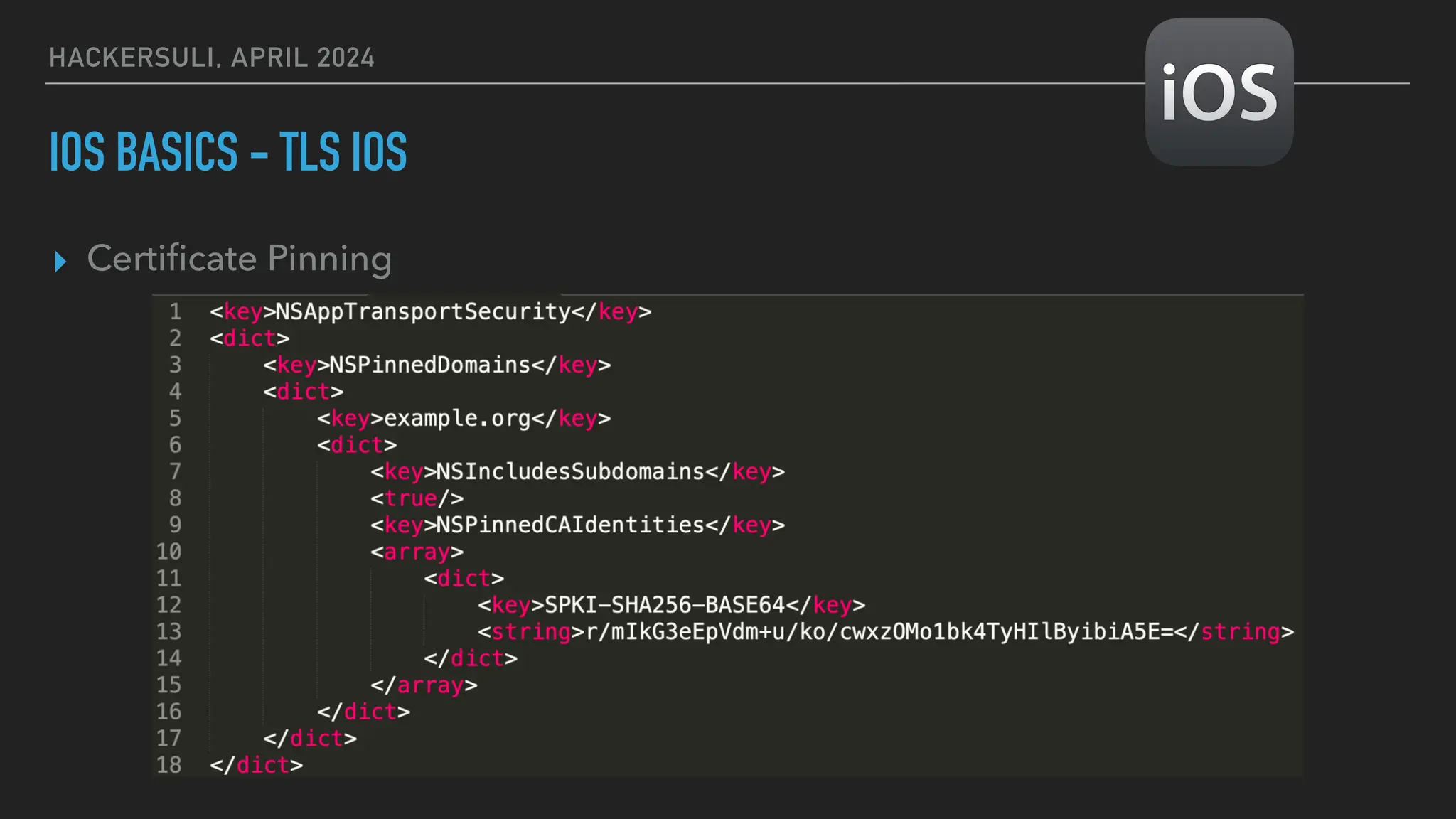The width and height of the screenshot is (1456, 819).
Task: Click 'NSIncludesSubdomains' on code line 7
Action: pyautogui.click(x=570, y=472)
